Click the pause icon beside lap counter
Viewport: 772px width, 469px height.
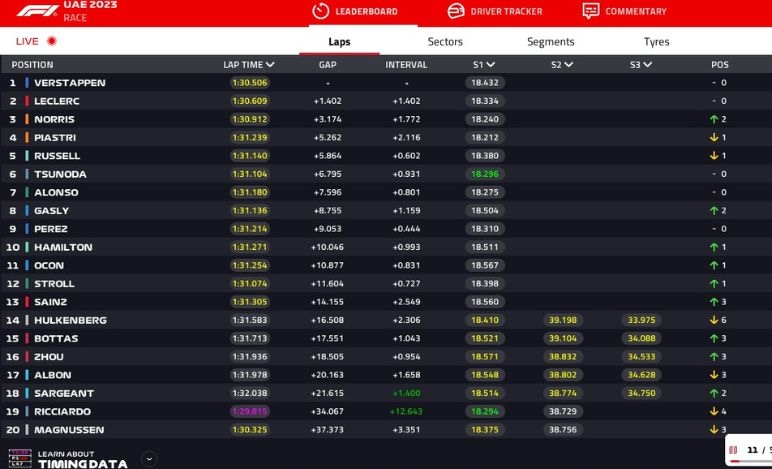point(733,450)
